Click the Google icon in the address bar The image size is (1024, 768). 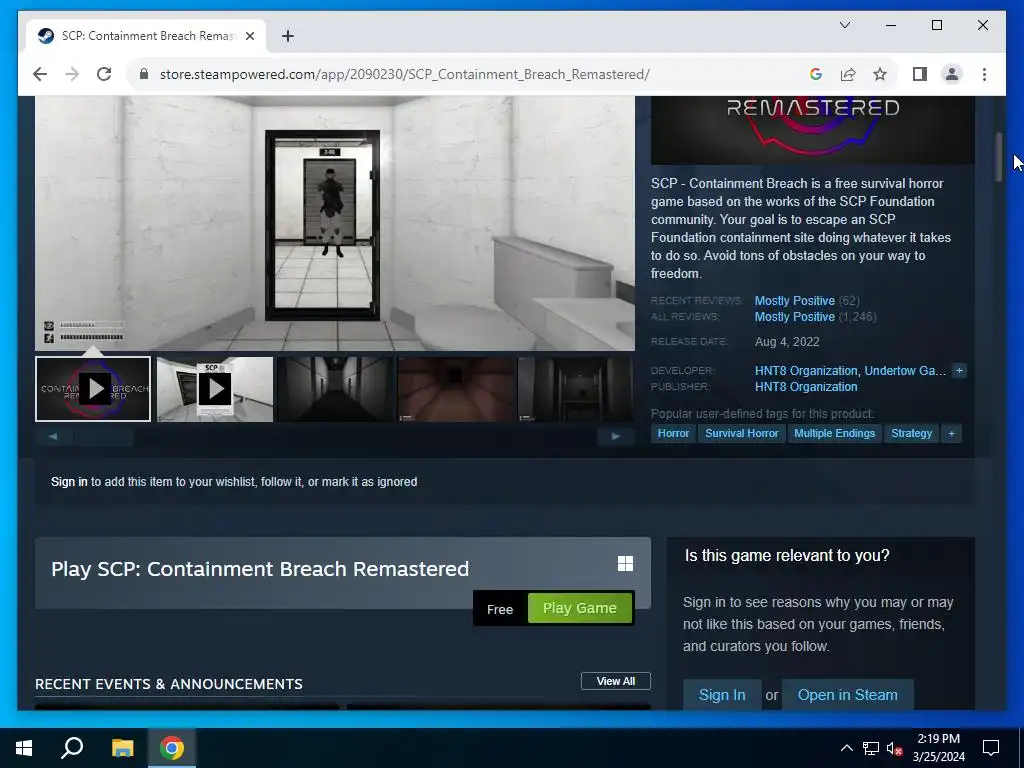[x=816, y=74]
